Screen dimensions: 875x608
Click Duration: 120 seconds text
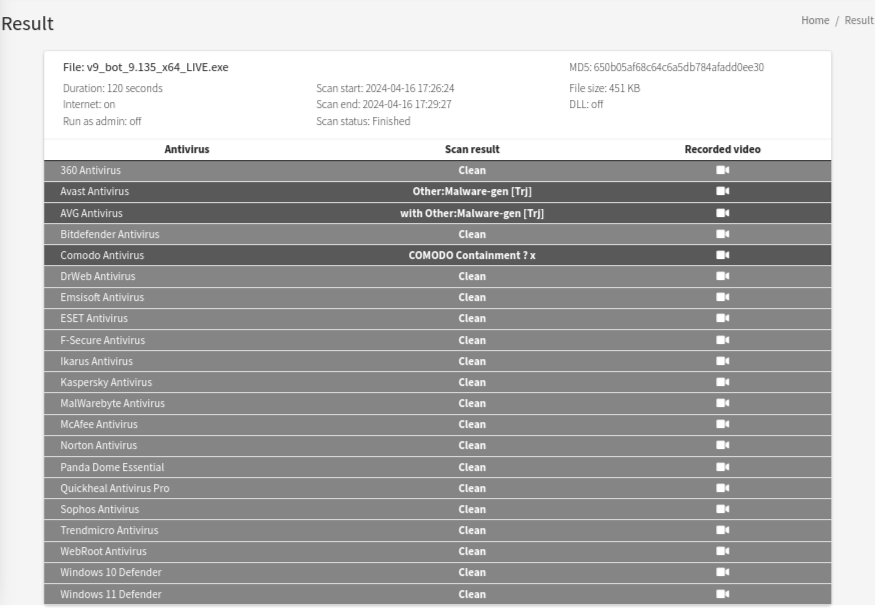pos(113,88)
